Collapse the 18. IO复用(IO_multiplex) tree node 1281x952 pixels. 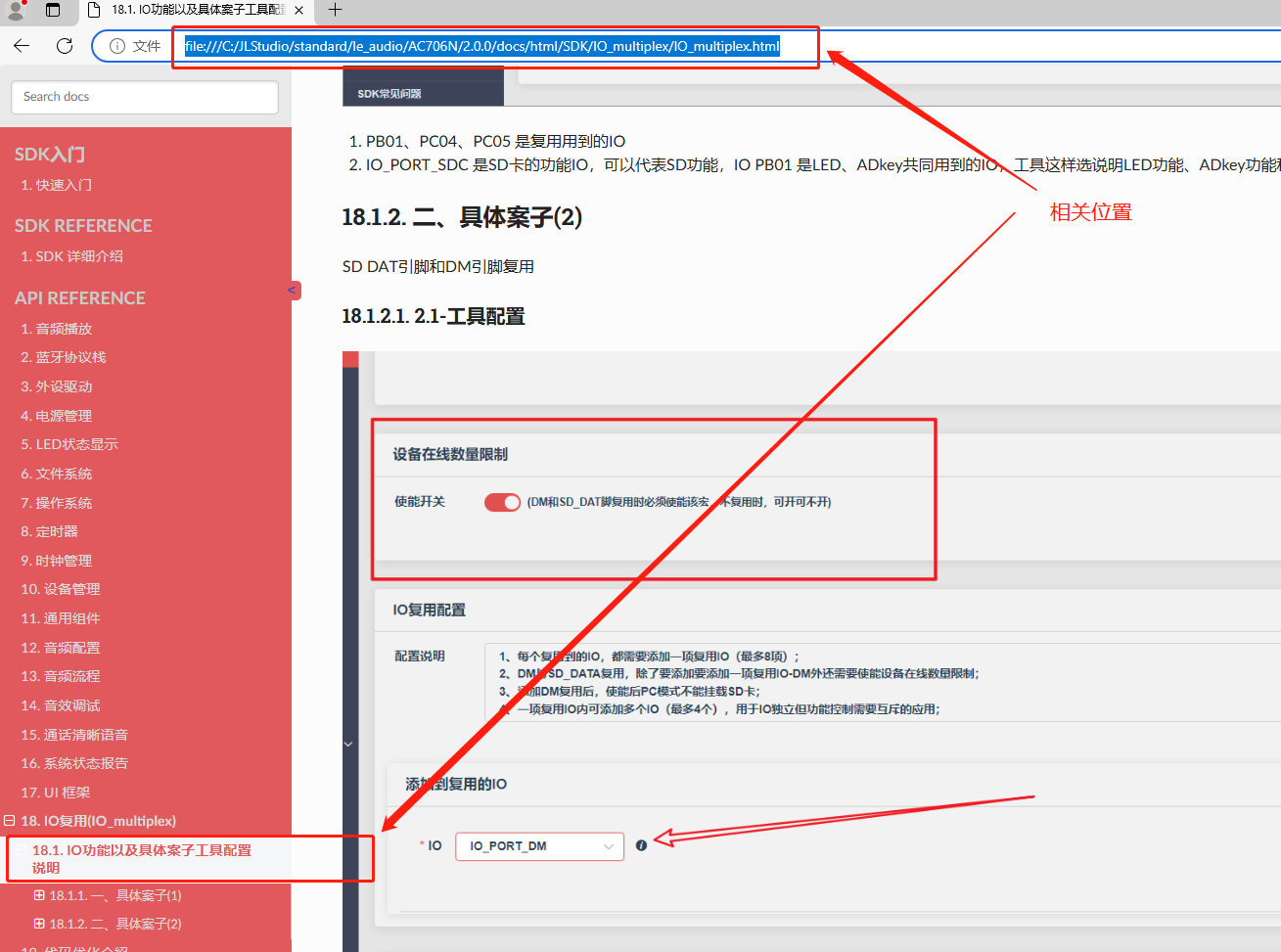9,821
